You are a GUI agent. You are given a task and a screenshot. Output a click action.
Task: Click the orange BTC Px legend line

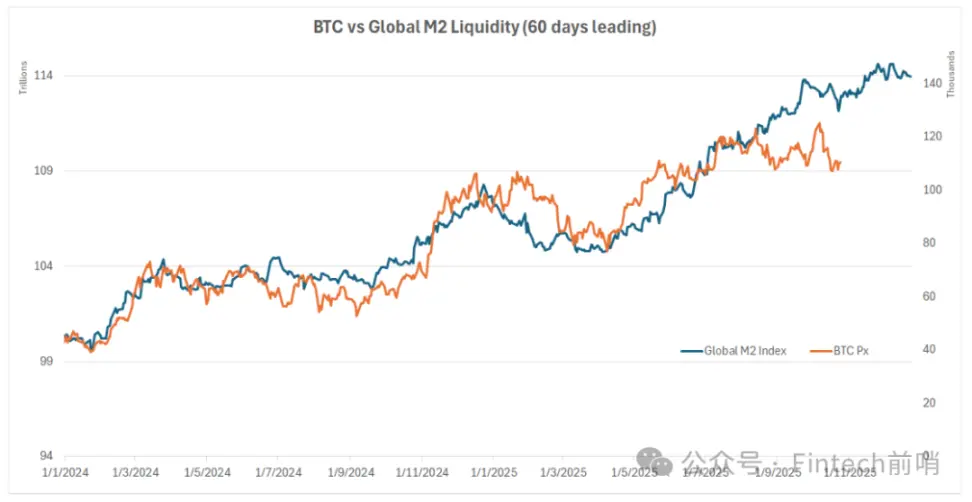tap(820, 351)
